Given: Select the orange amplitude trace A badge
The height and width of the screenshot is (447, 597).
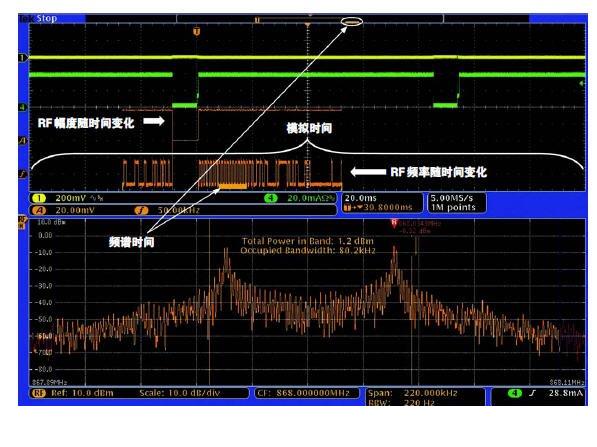Looking at the screenshot, I should 39,210.
